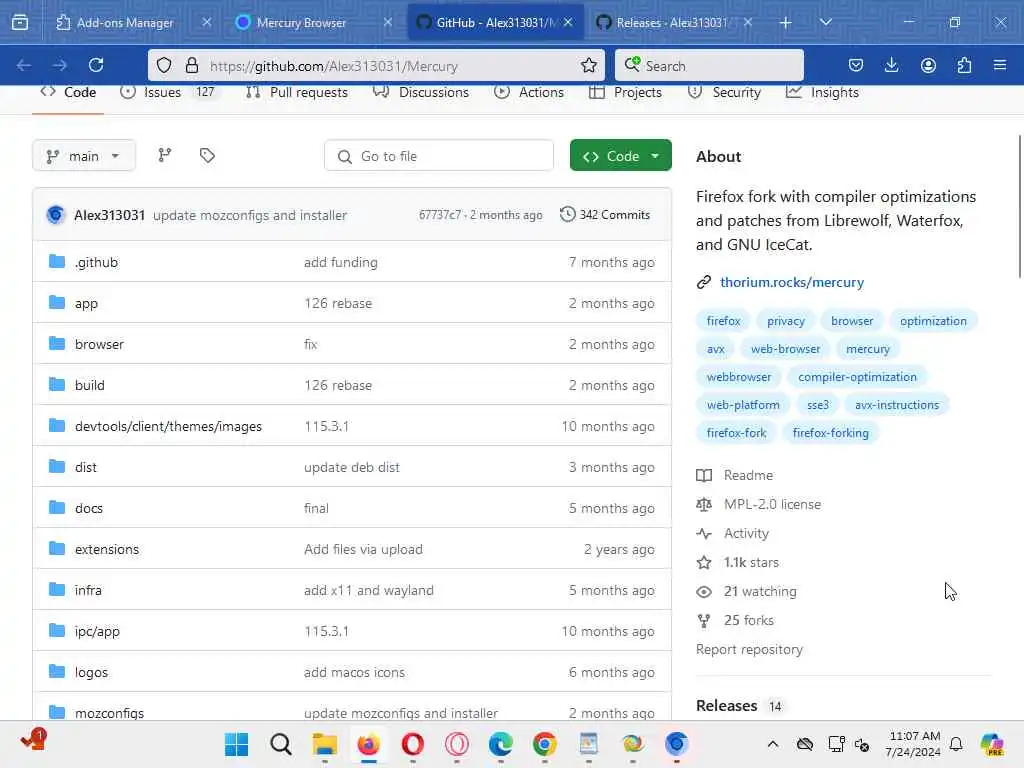
Task: Open the Security tab
Action: (x=724, y=93)
